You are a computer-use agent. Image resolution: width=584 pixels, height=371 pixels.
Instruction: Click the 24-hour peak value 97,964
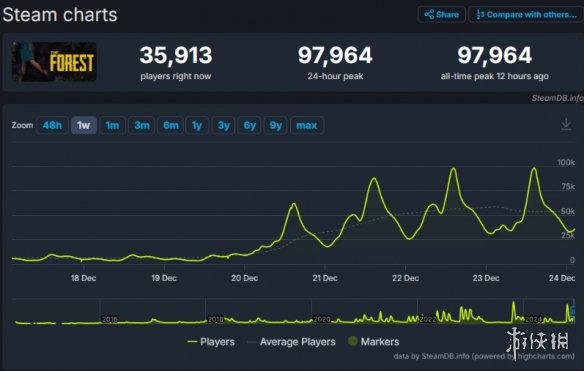click(x=335, y=55)
